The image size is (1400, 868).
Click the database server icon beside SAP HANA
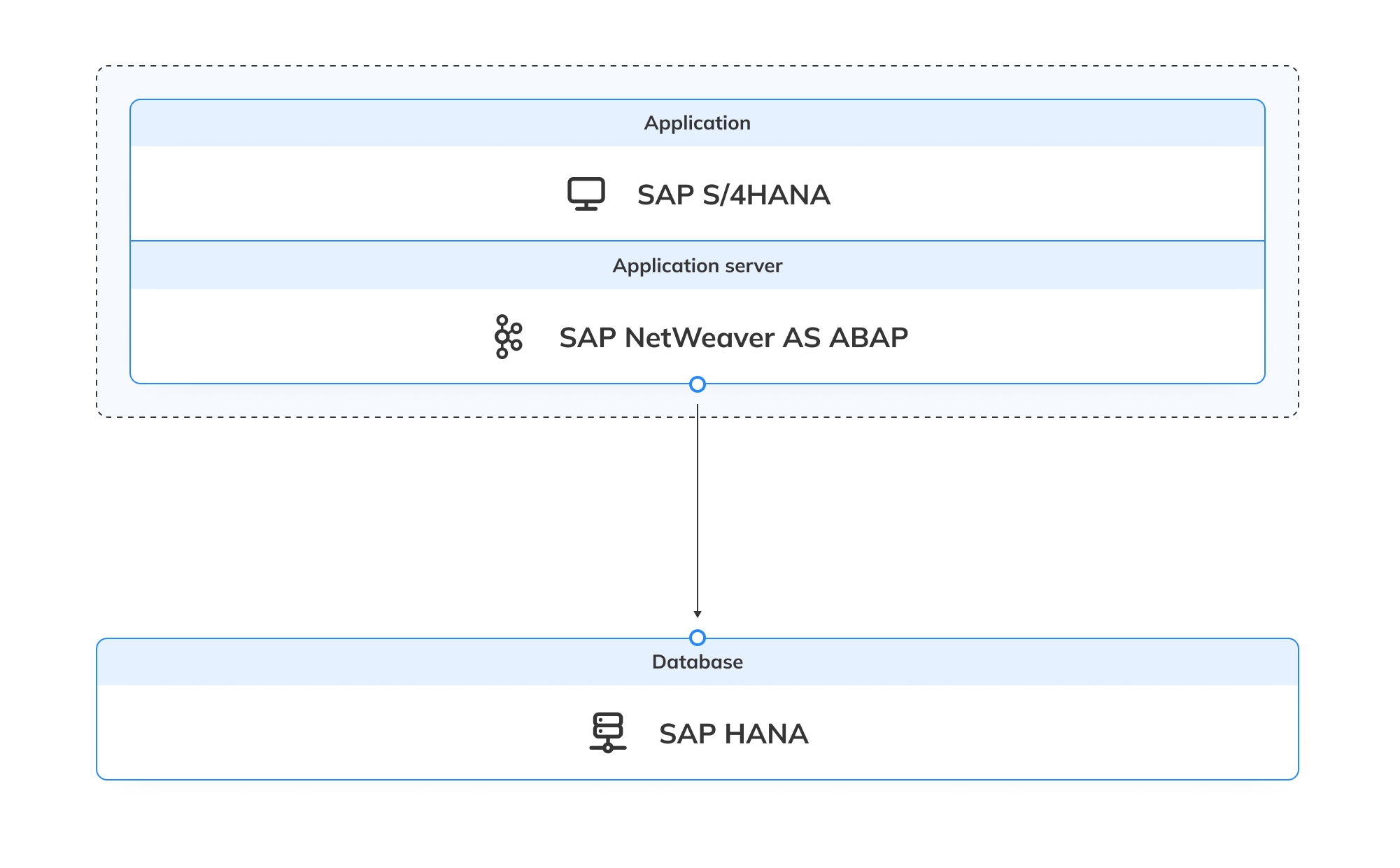click(608, 733)
